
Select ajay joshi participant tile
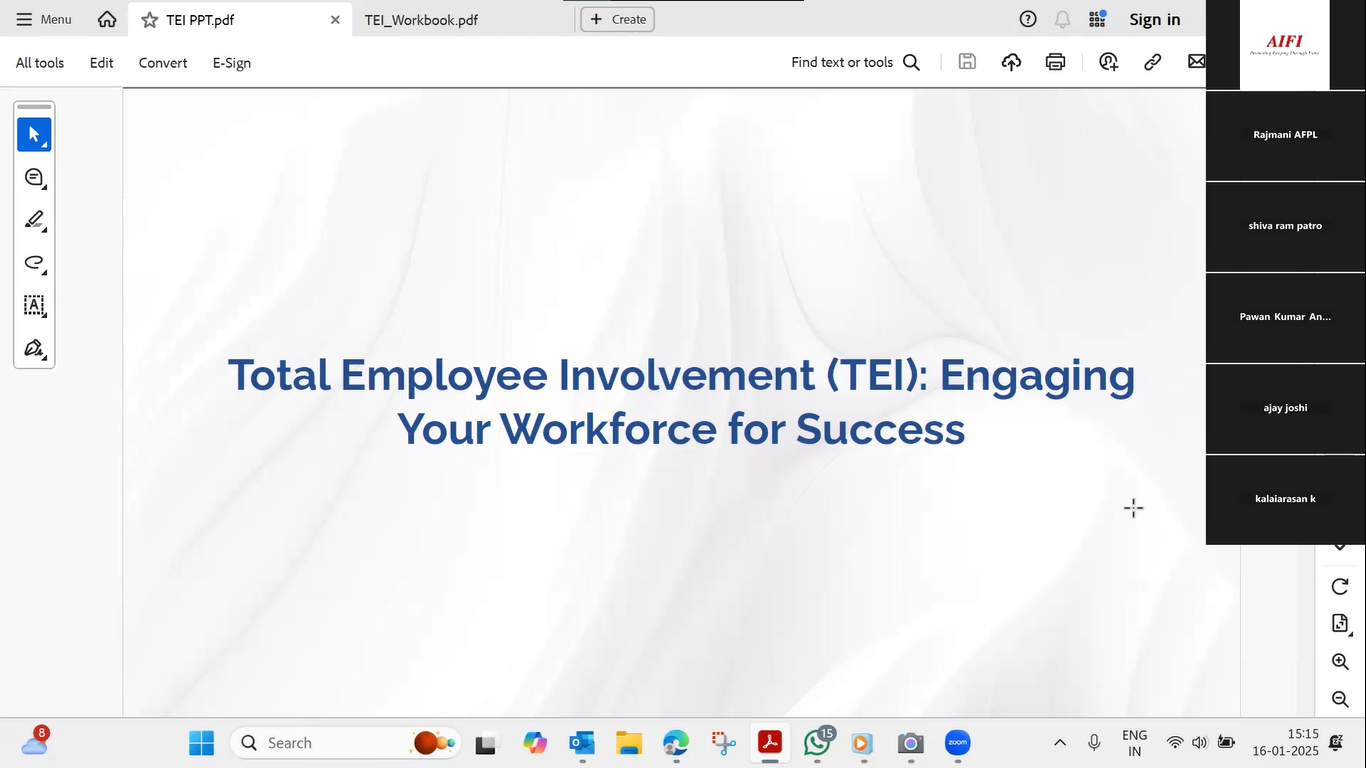(1285, 409)
